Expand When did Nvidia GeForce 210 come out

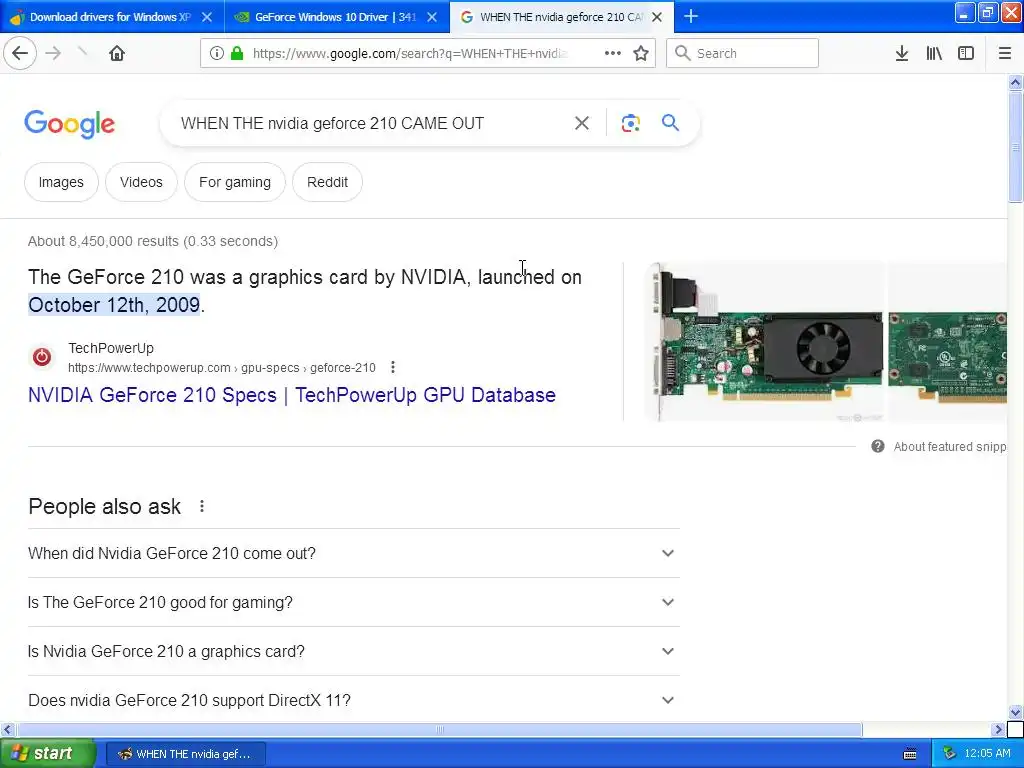(354, 553)
